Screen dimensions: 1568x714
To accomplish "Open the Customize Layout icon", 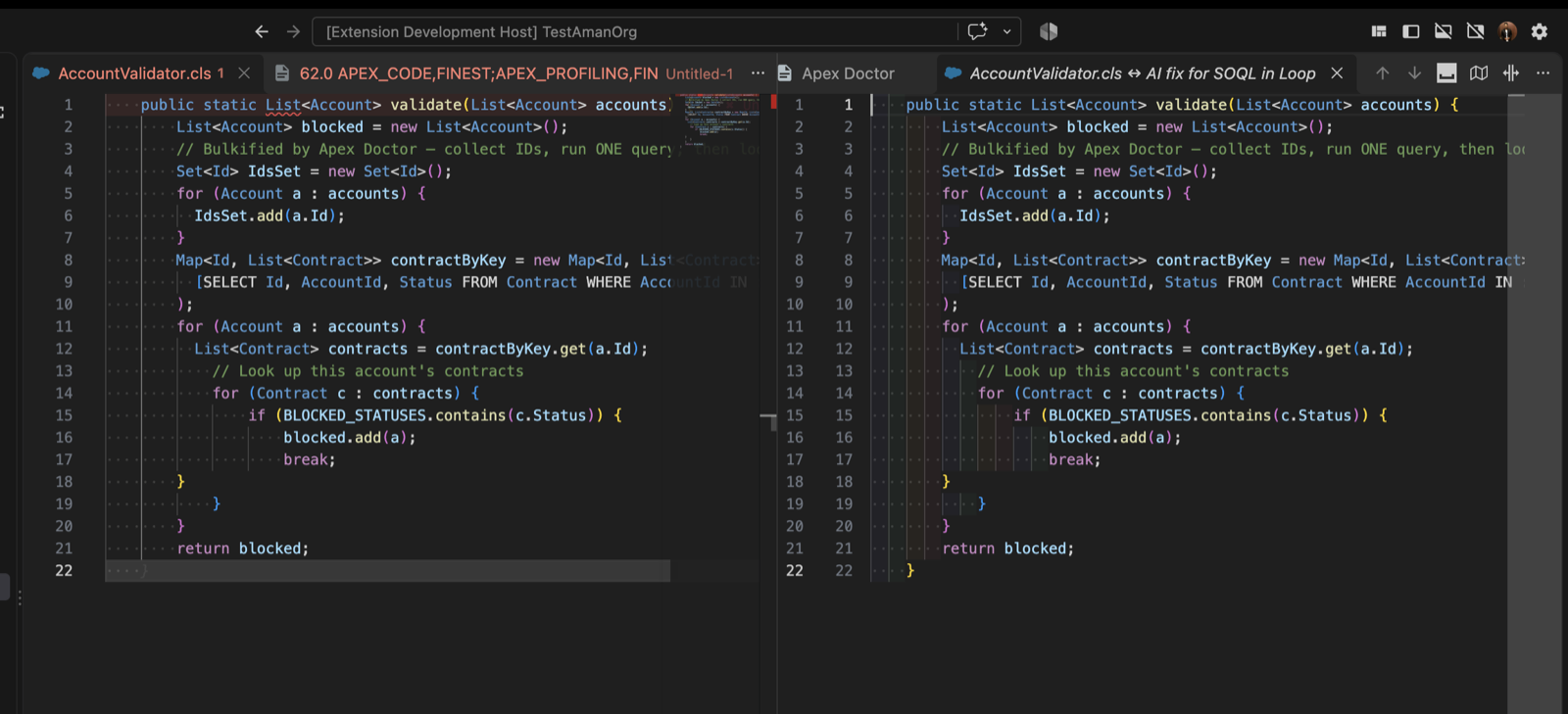I will [1379, 31].
